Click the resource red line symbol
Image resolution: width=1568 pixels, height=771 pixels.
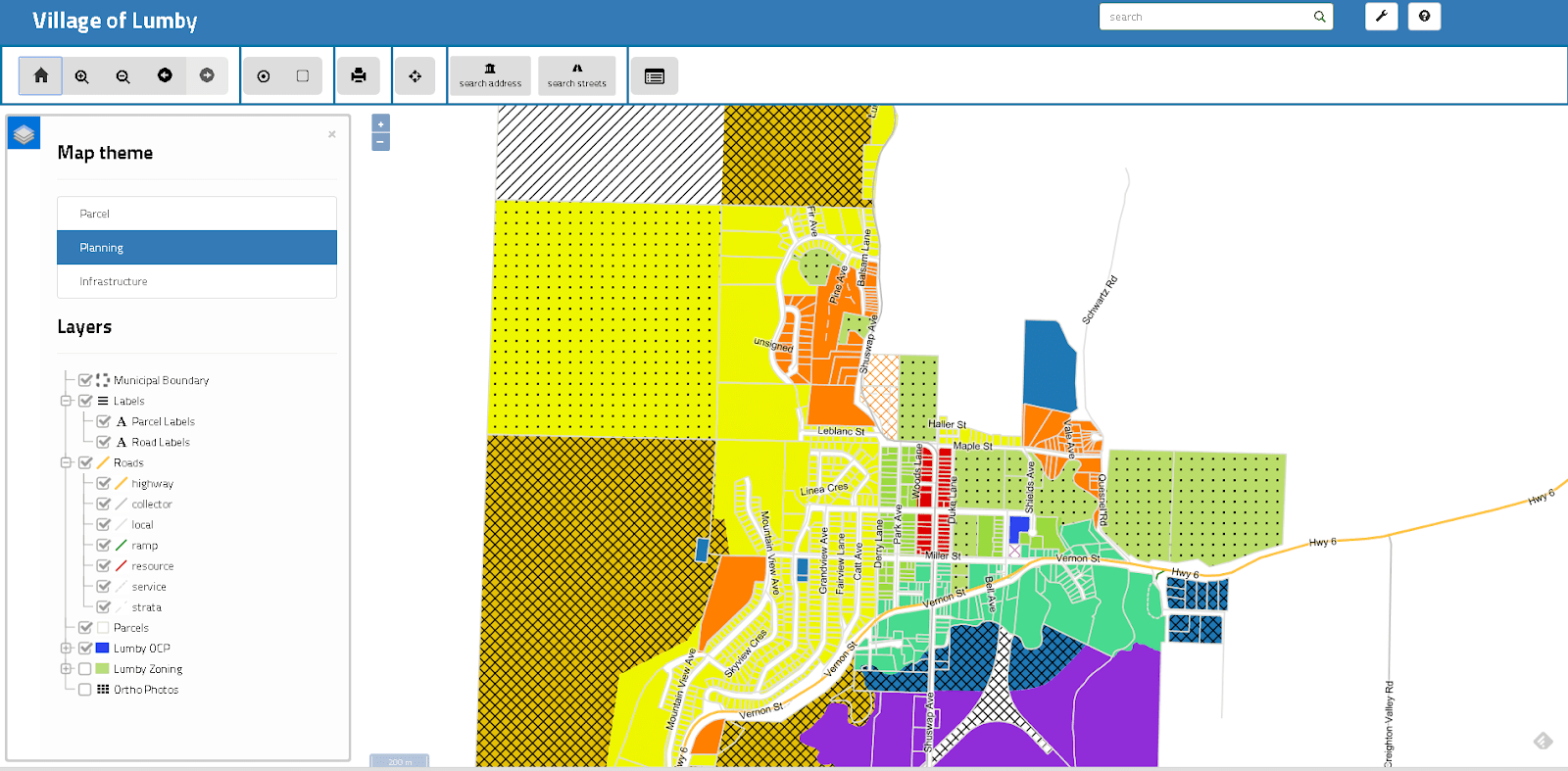[122, 566]
